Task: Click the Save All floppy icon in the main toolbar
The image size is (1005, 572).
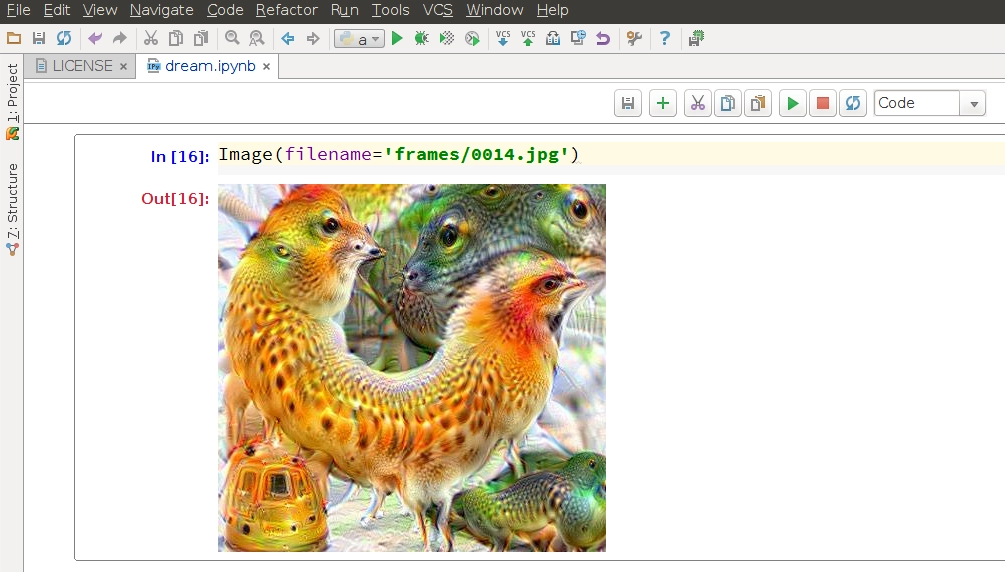Action: pyautogui.click(x=39, y=38)
